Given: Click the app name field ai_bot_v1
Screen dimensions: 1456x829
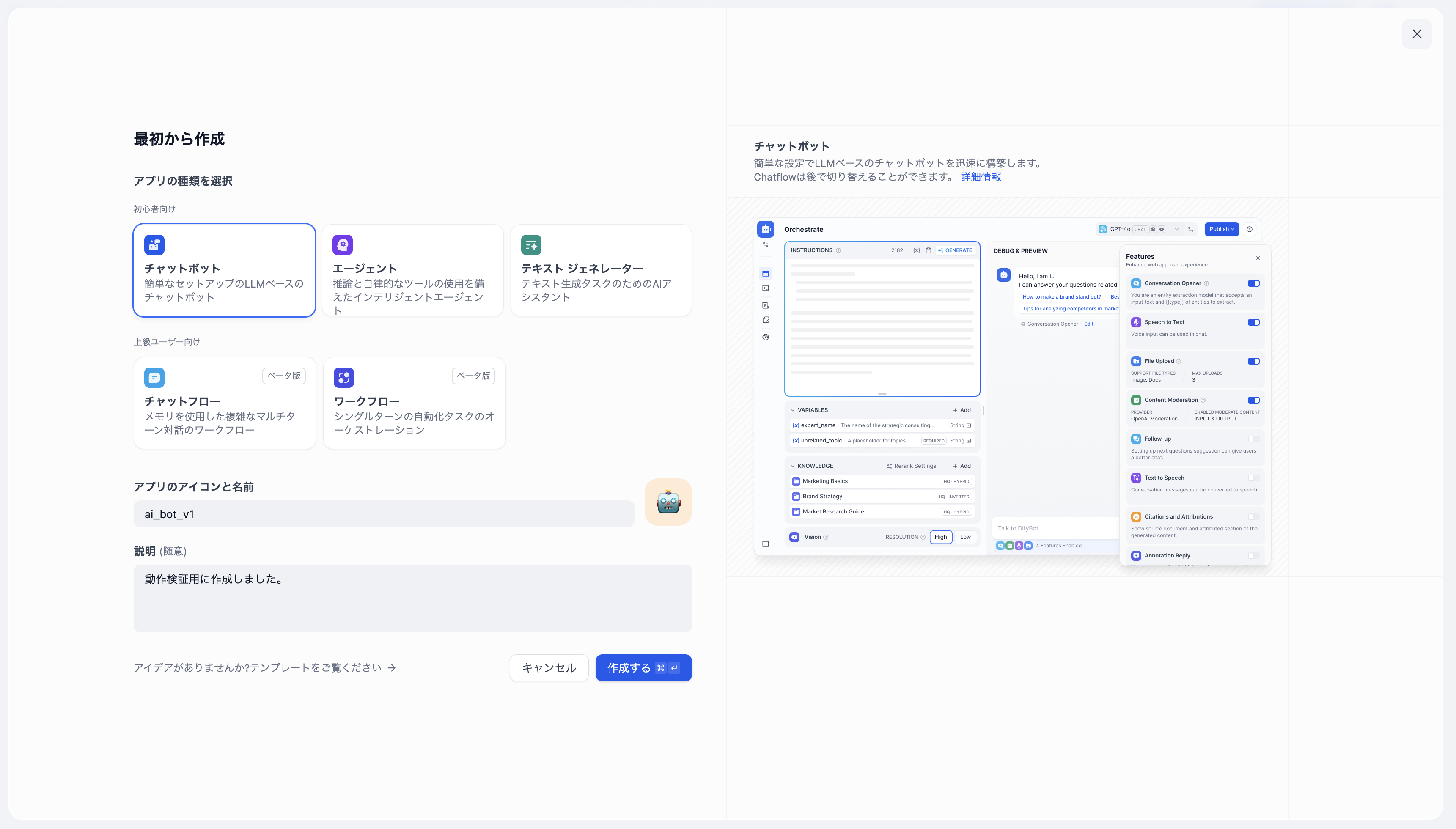Looking at the screenshot, I should 383,514.
